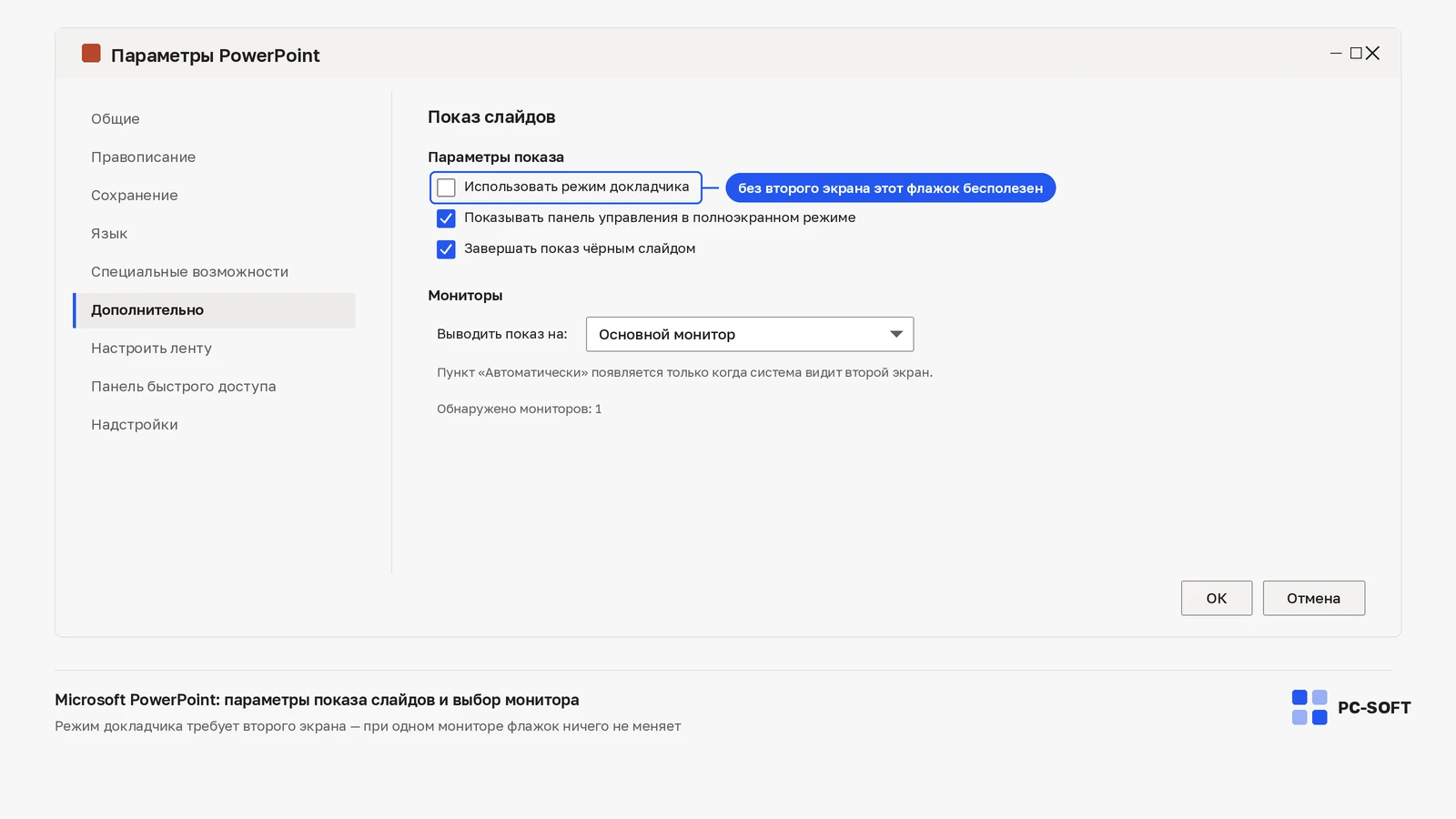Uncheck «Показывать панель управления в полноэкранном режиме»
Screen dimensions: 1456x819
click(x=446, y=218)
